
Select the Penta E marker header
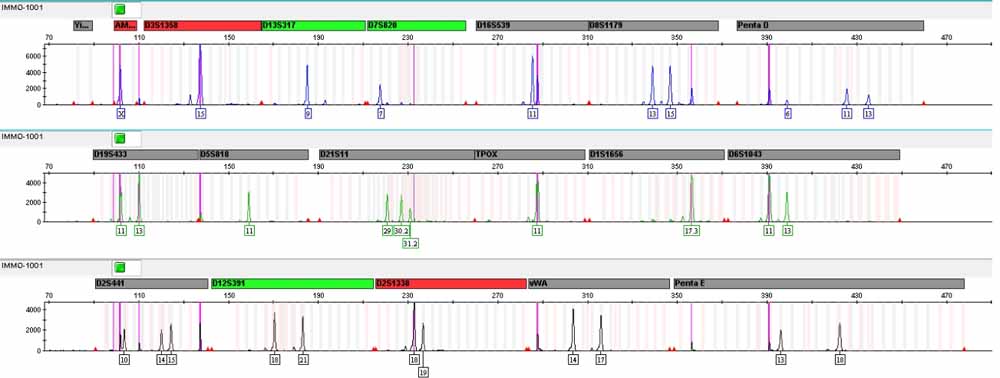[x=819, y=283]
